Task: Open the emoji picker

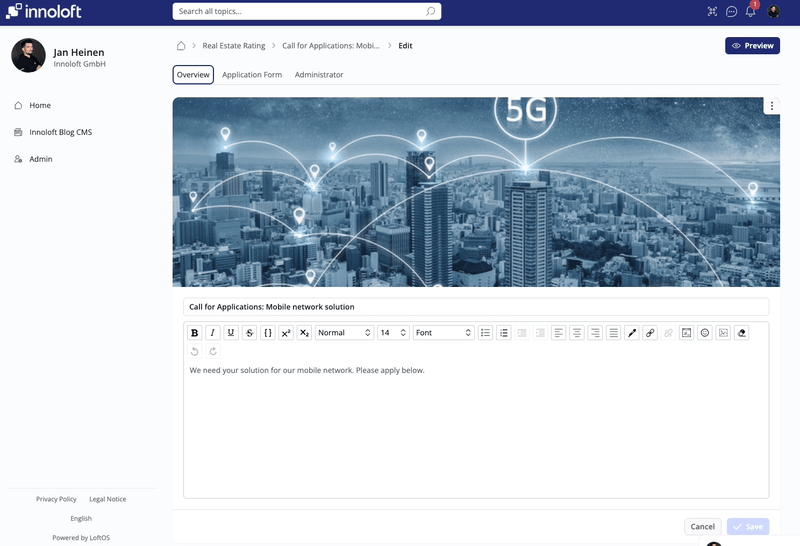Action: tap(705, 333)
